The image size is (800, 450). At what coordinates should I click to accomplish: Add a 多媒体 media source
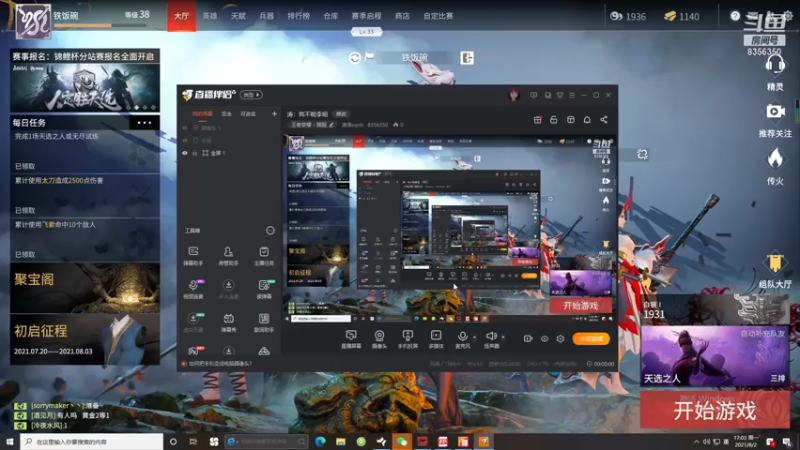pyautogui.click(x=436, y=339)
